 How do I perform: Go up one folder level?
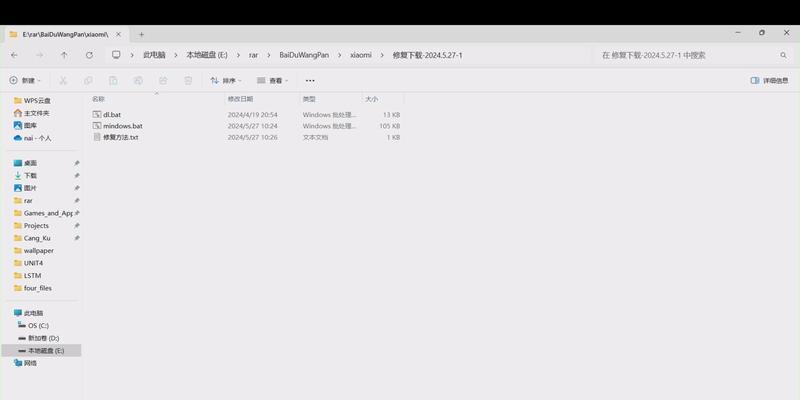64,55
